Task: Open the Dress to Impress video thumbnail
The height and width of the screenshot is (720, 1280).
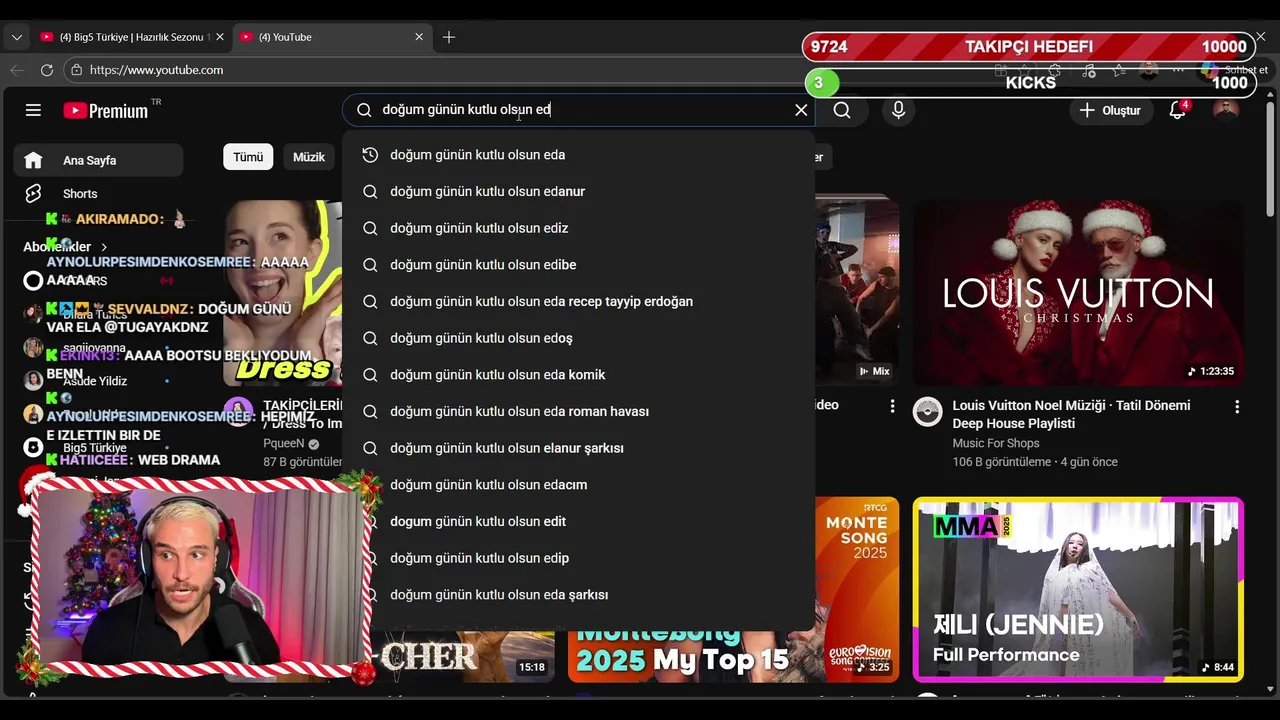Action: (x=283, y=293)
